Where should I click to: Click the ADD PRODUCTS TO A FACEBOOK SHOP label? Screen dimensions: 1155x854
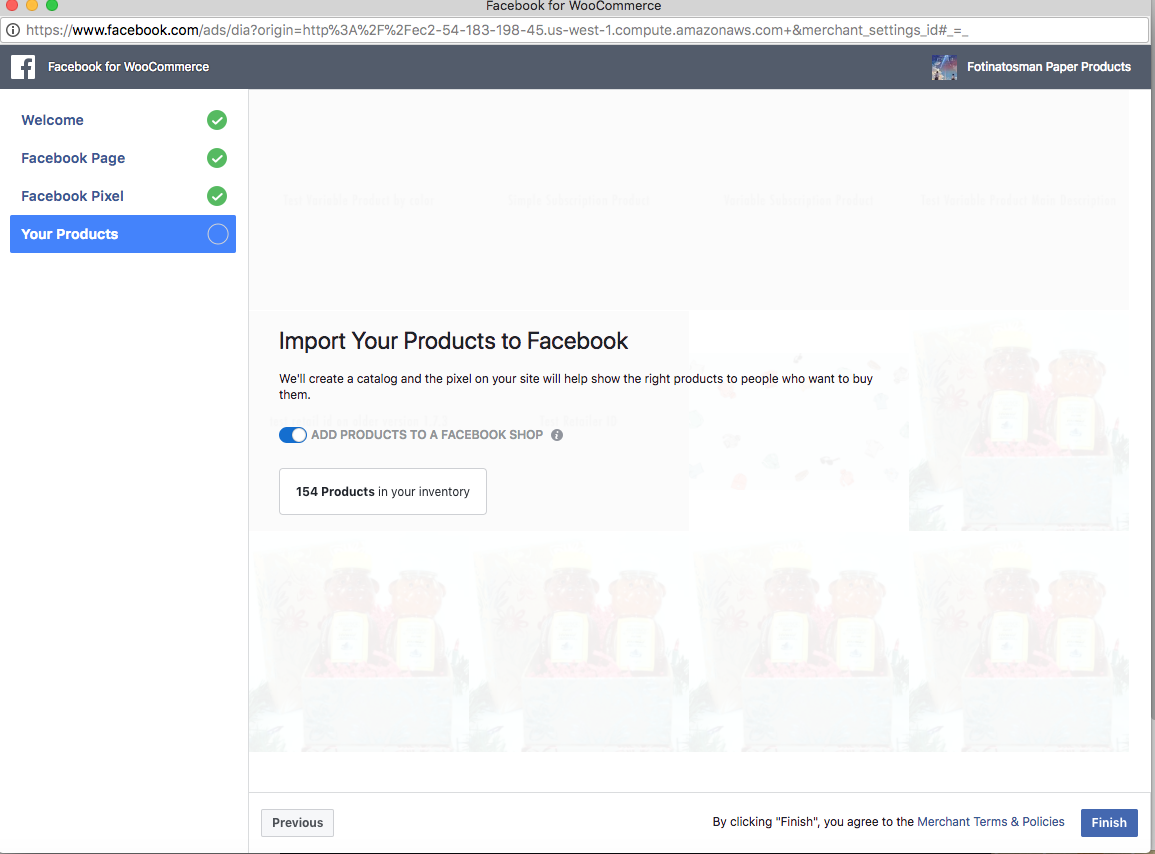(x=427, y=435)
